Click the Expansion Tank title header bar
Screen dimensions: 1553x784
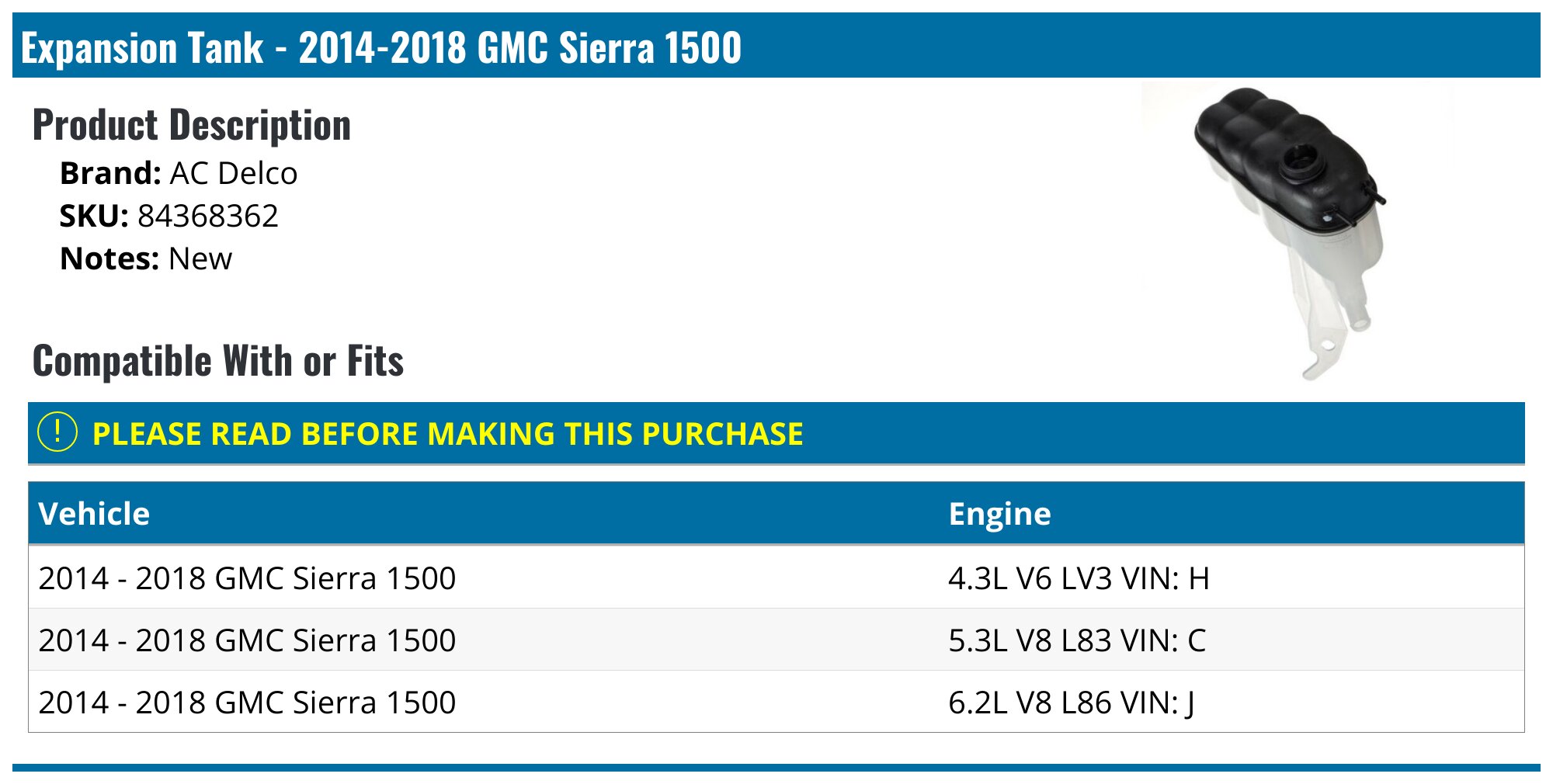[x=776, y=46]
